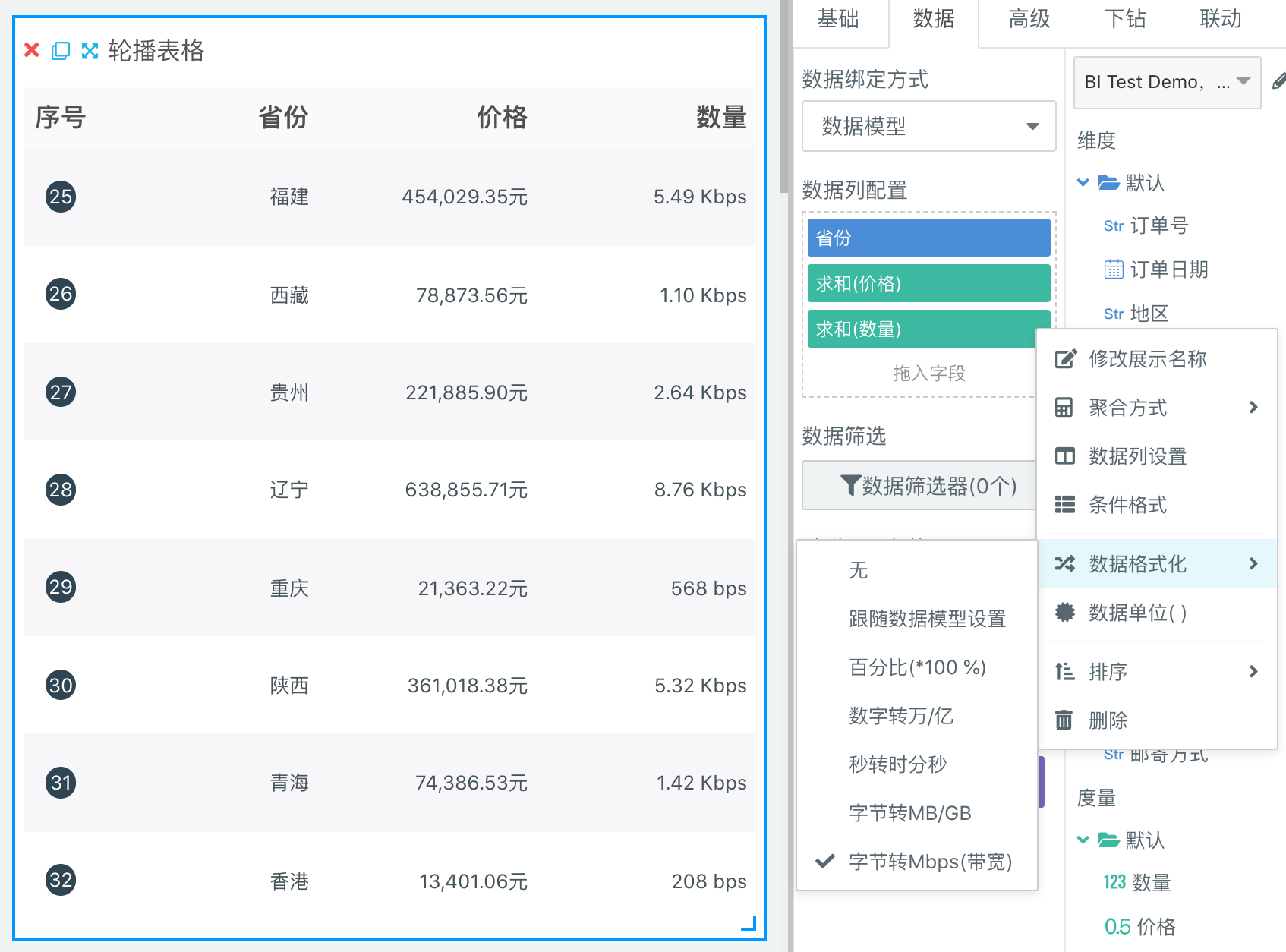Collapse the 度量 默认 folder chevron

pos(1083,840)
